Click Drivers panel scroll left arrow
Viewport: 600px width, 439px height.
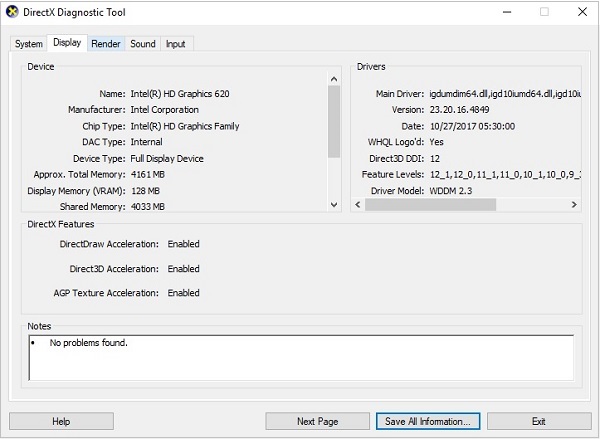[x=358, y=204]
